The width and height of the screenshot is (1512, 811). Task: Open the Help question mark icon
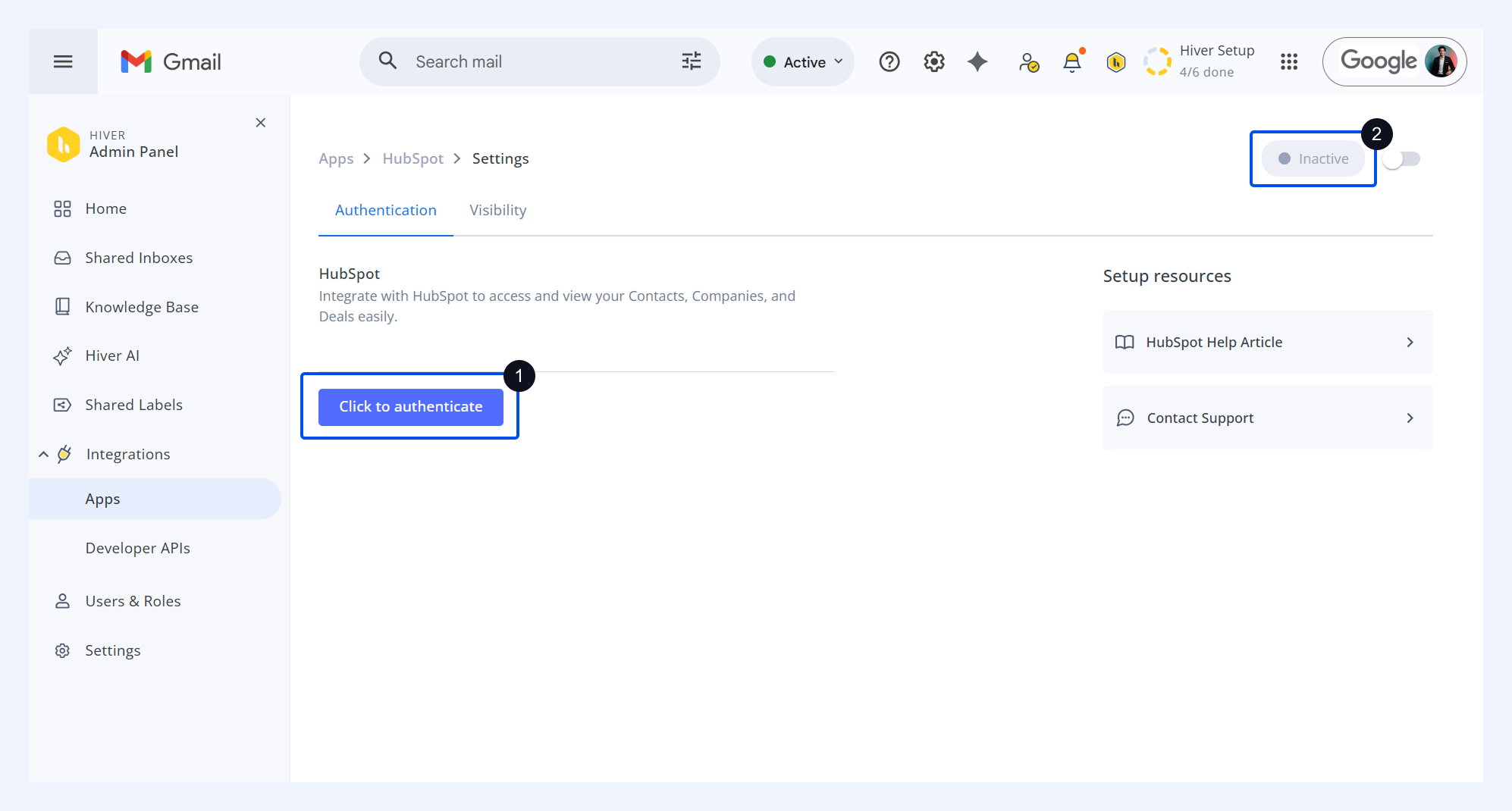tap(889, 61)
